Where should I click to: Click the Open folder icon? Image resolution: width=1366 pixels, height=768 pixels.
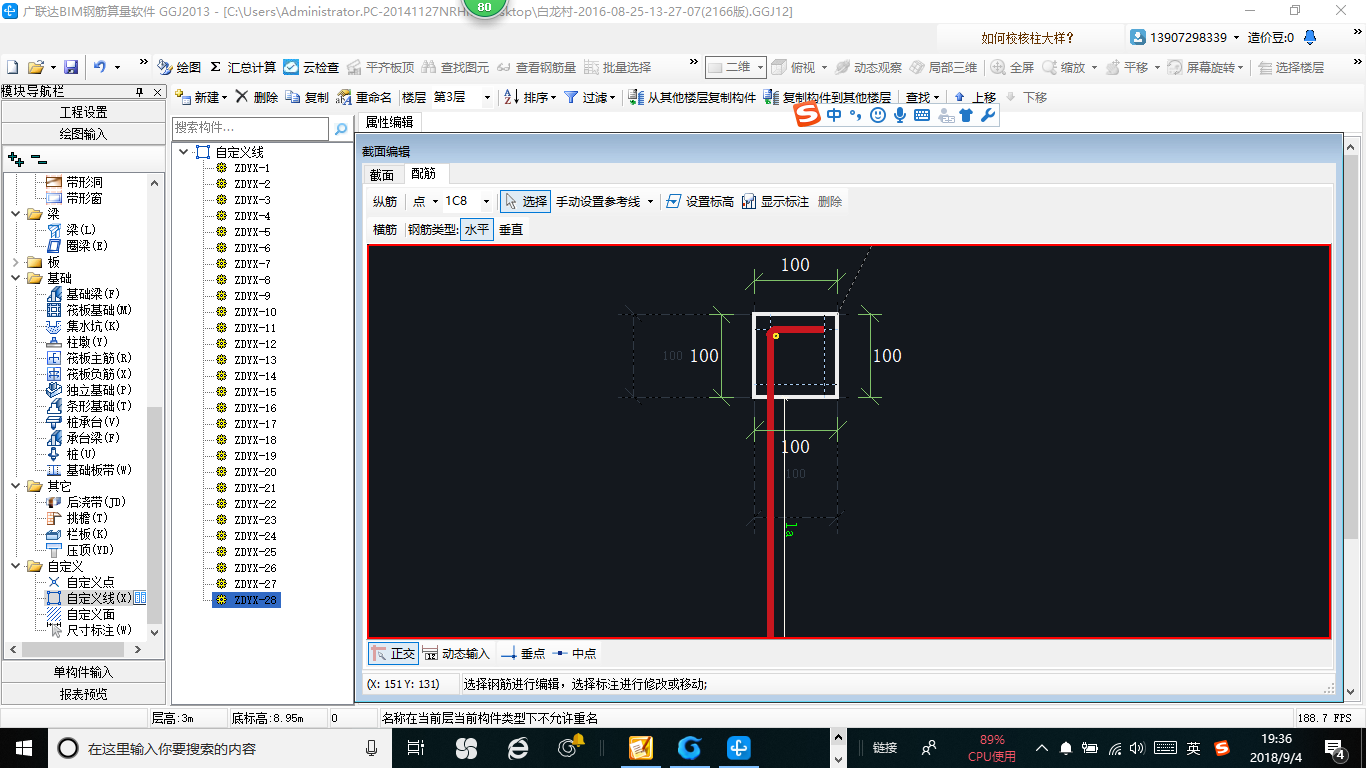[36, 67]
